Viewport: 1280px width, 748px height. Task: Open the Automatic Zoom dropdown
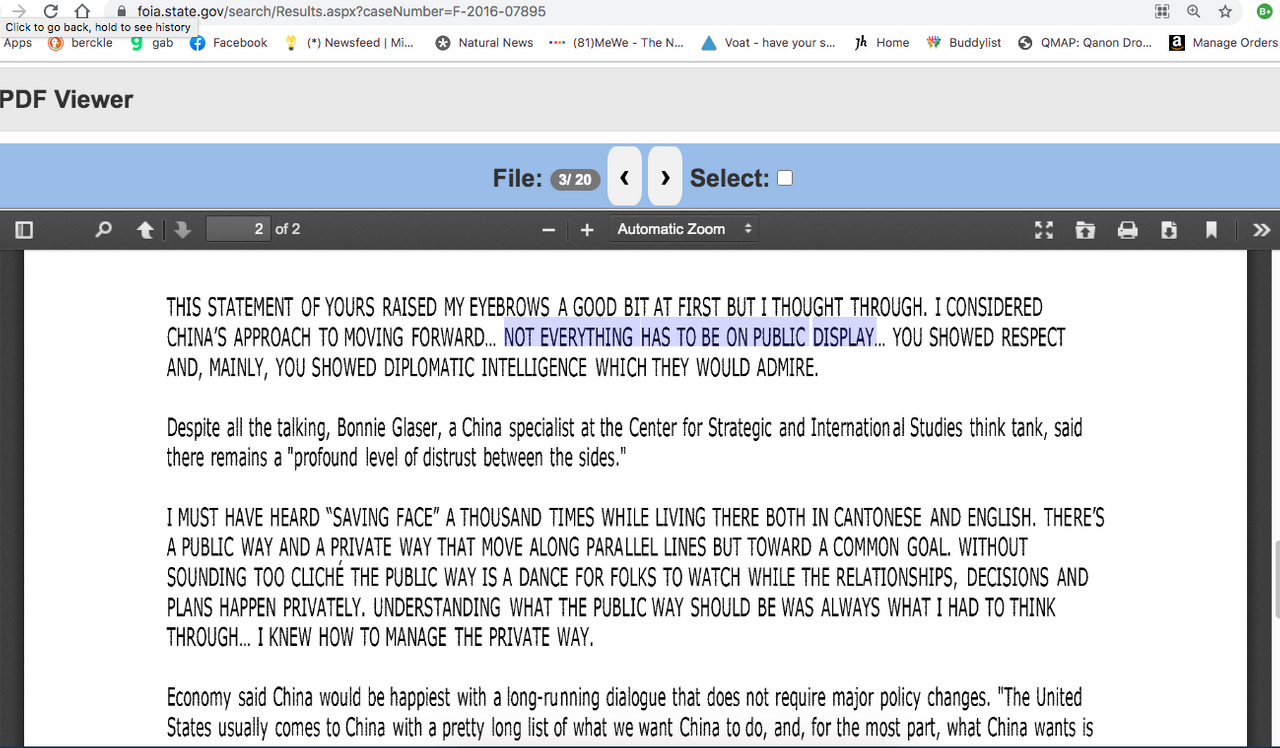click(x=684, y=229)
